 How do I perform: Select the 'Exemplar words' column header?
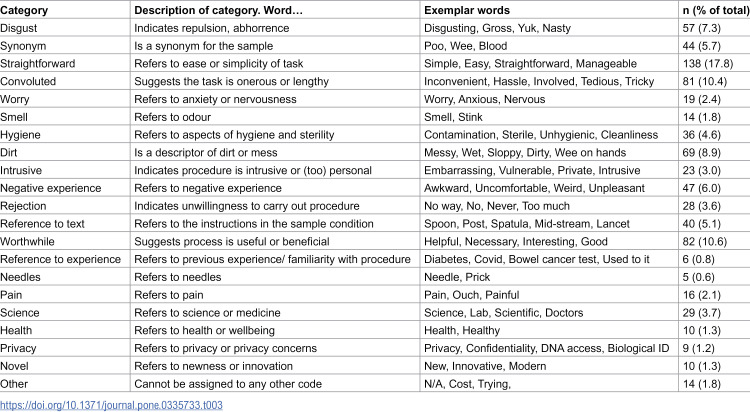pos(467,10)
